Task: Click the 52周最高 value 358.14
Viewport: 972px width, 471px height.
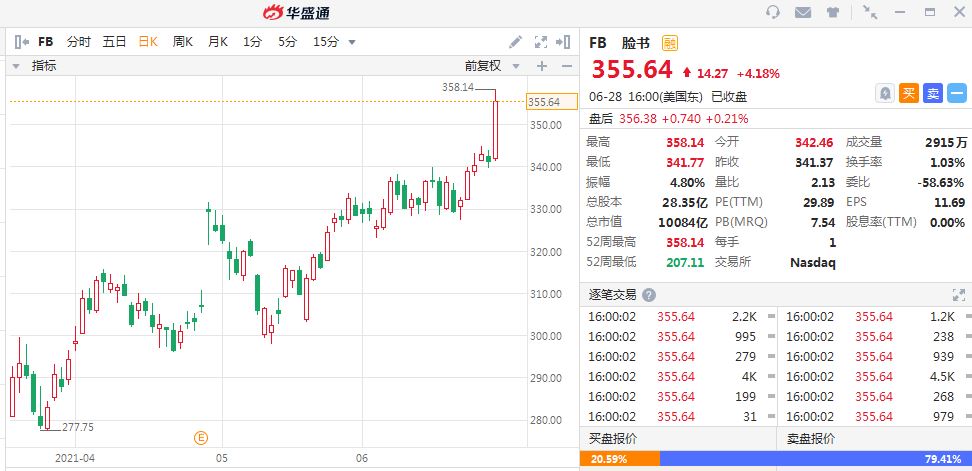Action: 685,242
